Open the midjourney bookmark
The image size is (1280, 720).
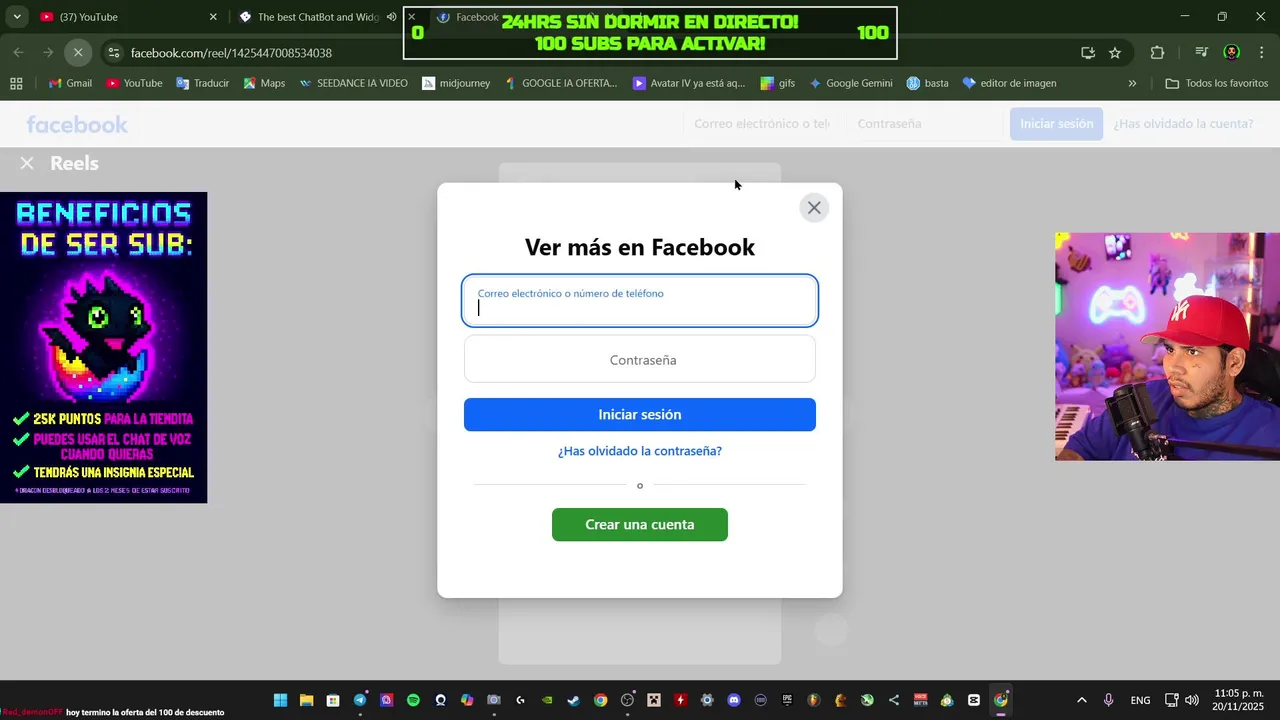pos(456,83)
